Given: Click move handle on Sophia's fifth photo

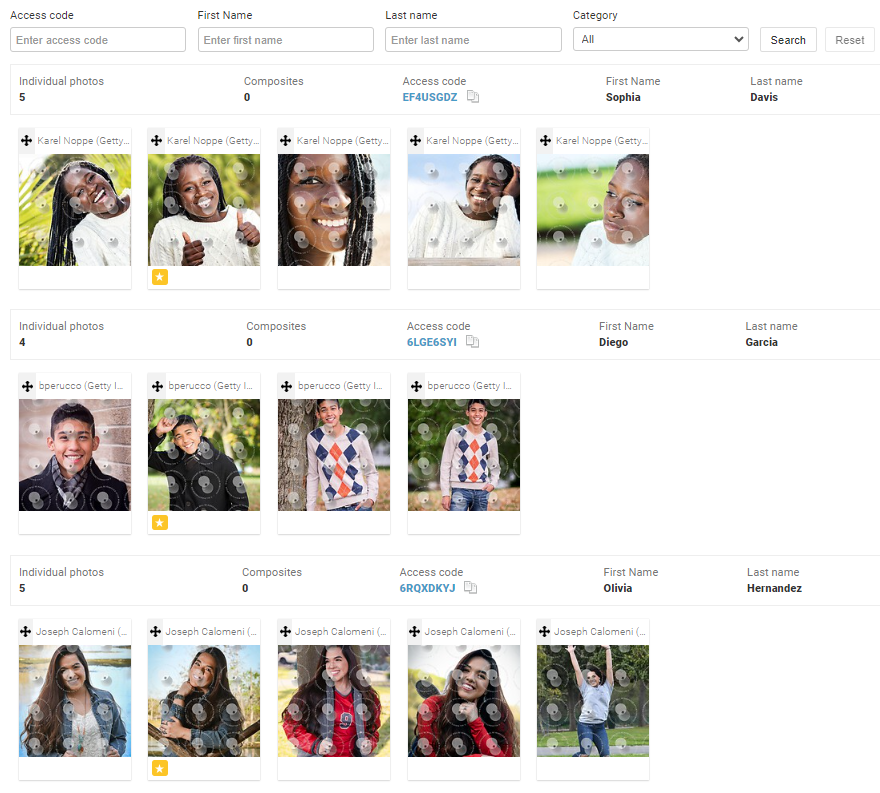Looking at the screenshot, I should (545, 140).
